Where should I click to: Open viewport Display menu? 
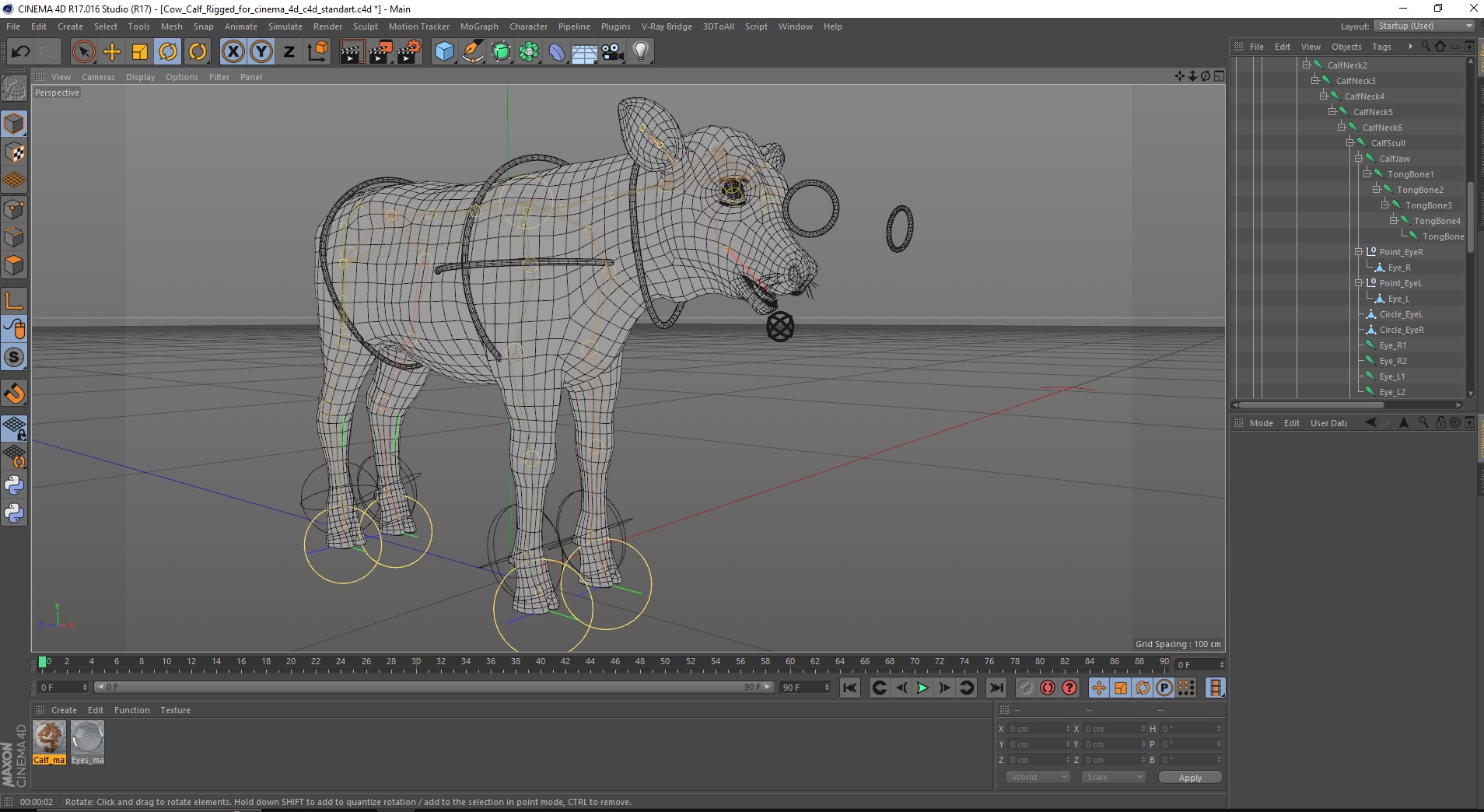[140, 77]
